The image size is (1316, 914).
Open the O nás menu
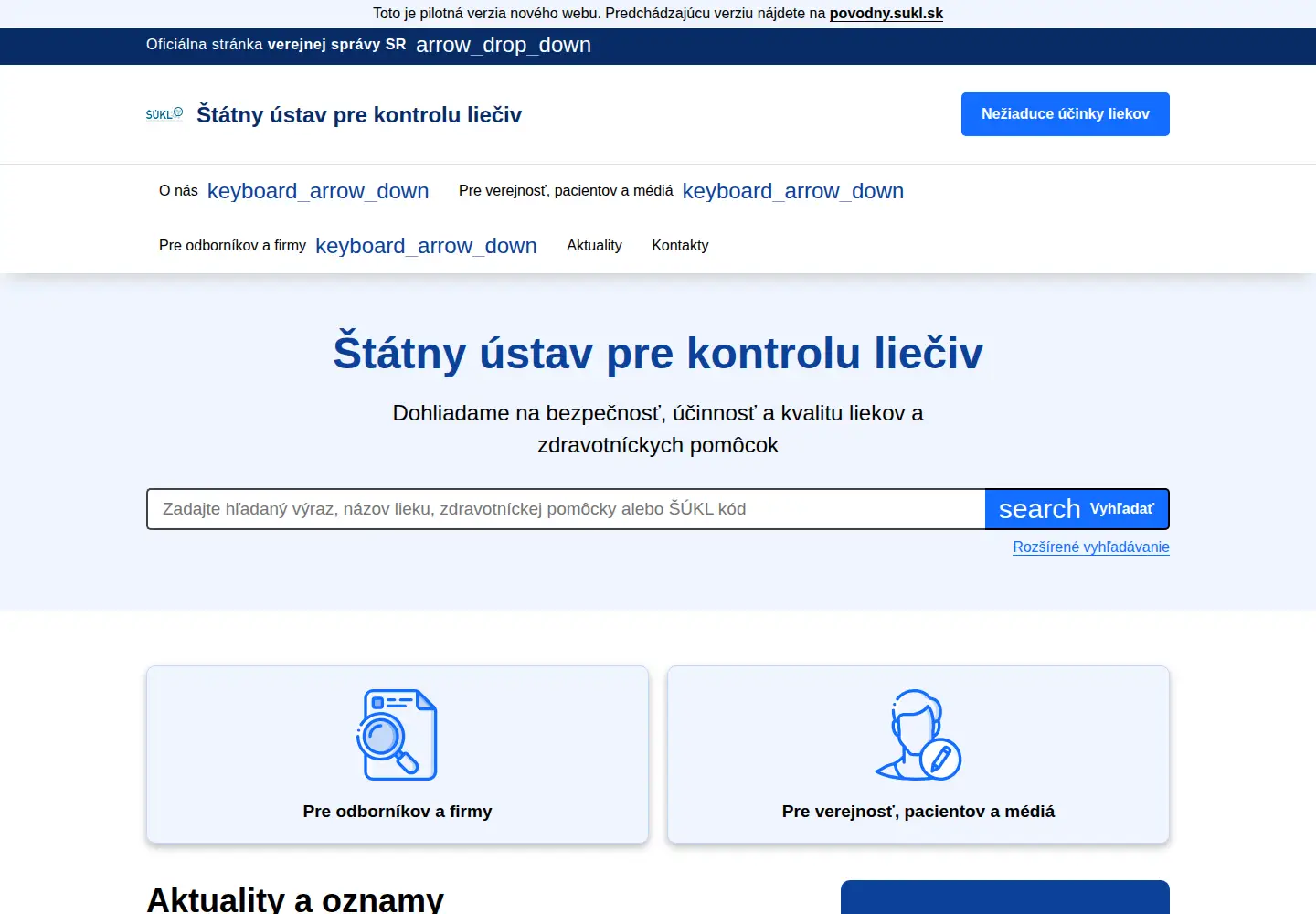click(x=178, y=191)
